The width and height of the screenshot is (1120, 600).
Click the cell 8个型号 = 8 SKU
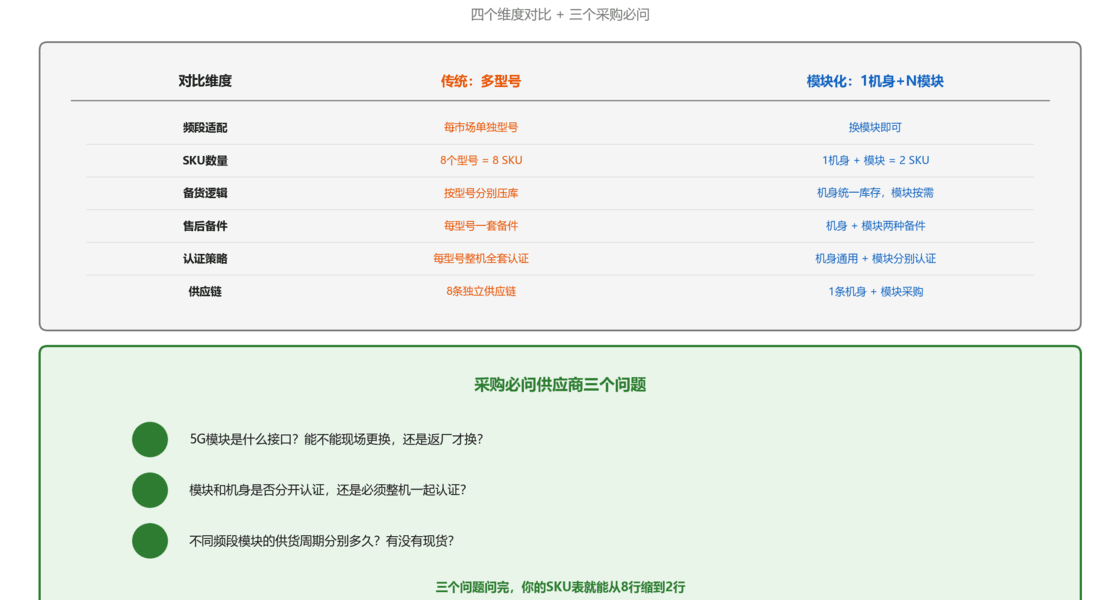481,161
